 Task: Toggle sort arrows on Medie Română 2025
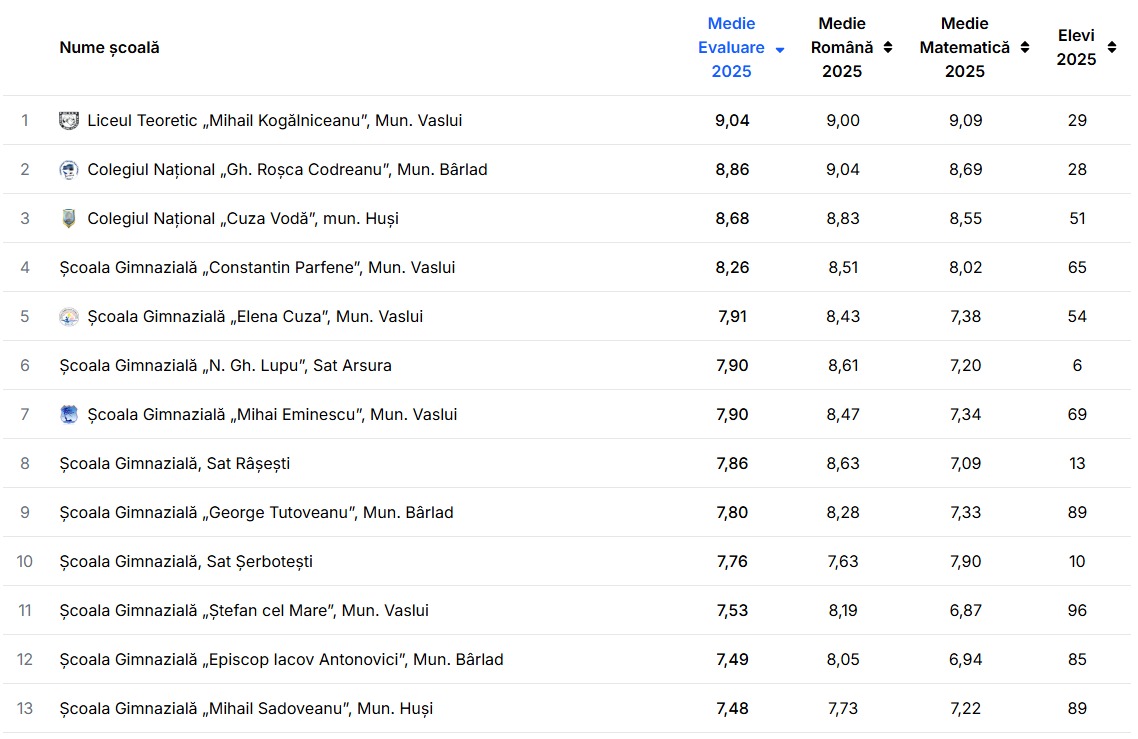click(x=888, y=48)
